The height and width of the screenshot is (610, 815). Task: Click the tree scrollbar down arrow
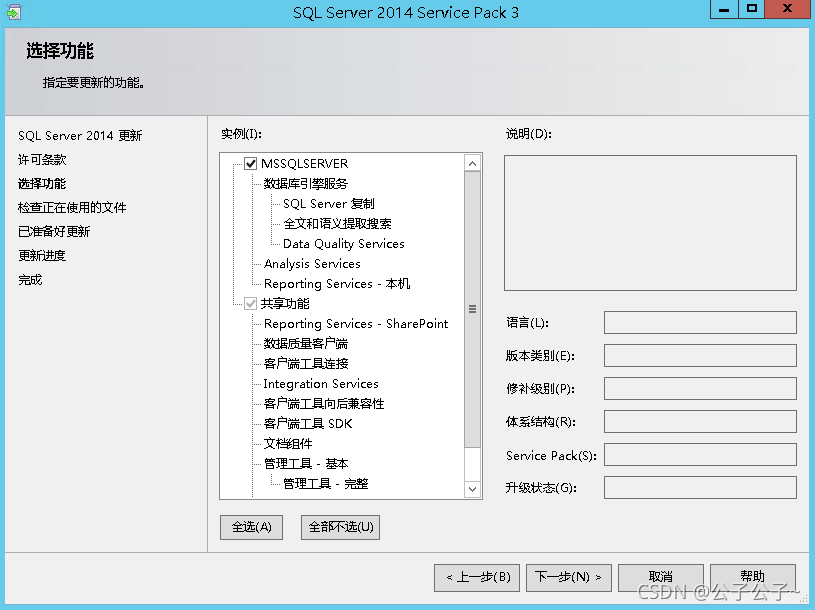472,489
